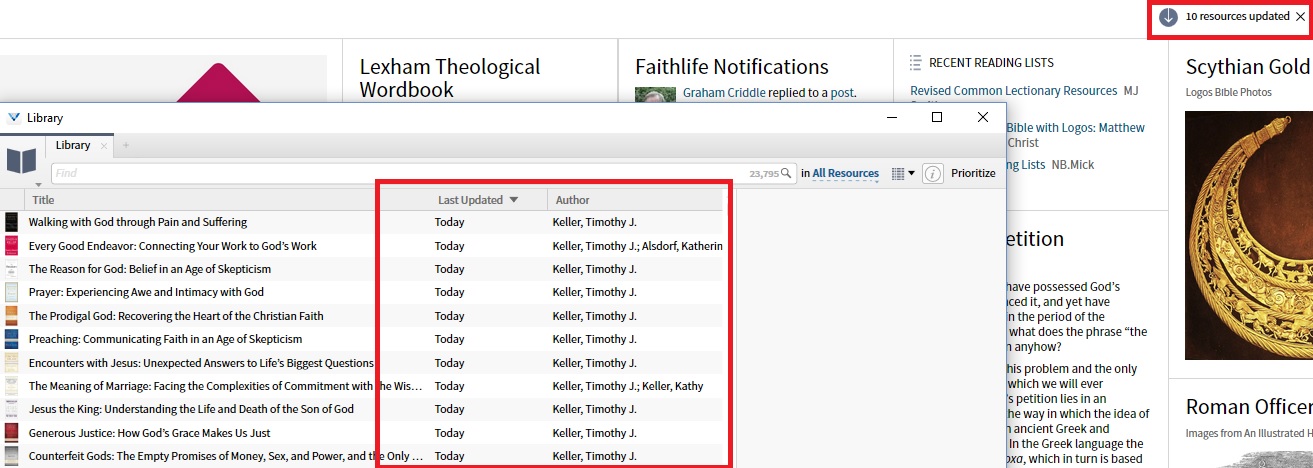Click cover thumbnail of Every Good Endeavor
This screenshot has height=468, width=1313.
pos(11,246)
